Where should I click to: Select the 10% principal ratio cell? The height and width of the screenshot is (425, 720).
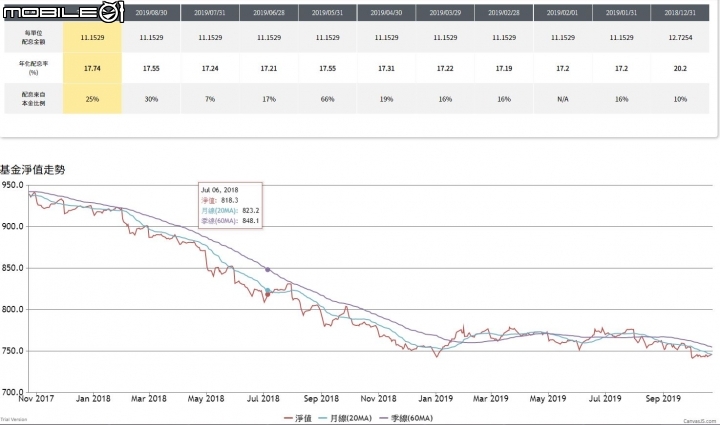pos(680,99)
